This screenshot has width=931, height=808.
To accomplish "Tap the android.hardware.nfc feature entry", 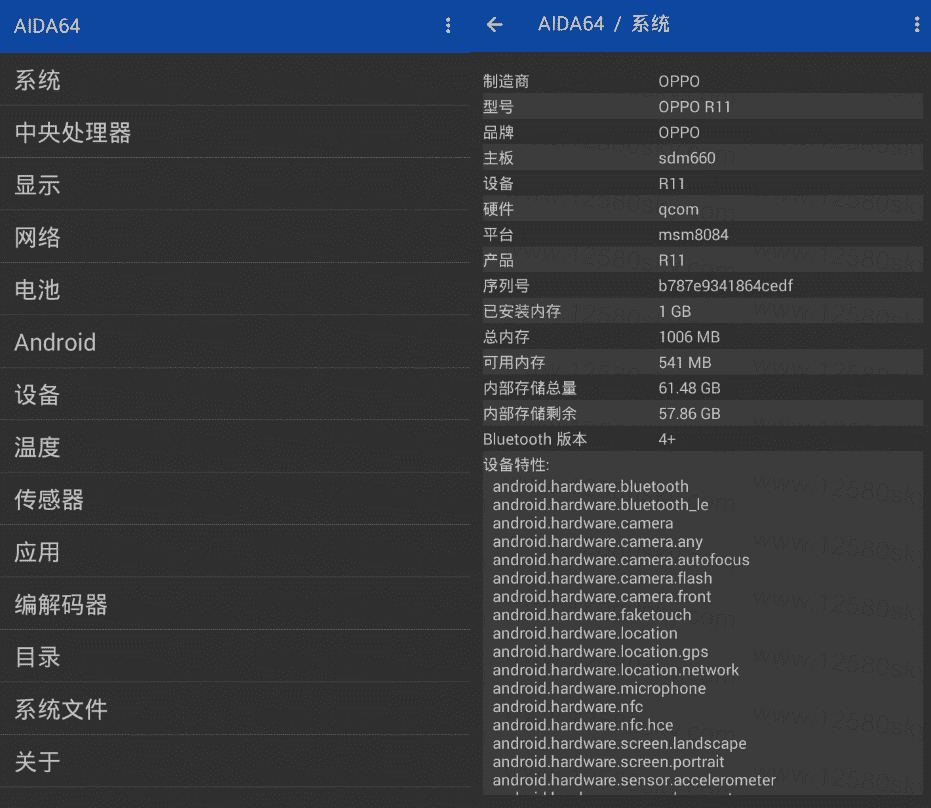I will pos(567,706).
